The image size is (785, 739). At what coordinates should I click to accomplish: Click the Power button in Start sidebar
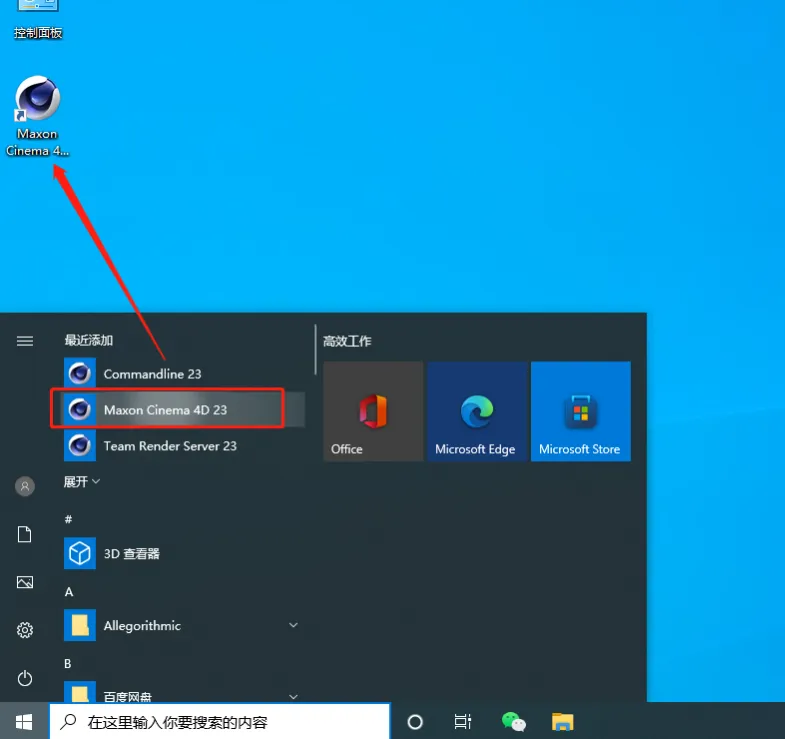[x=25, y=678]
